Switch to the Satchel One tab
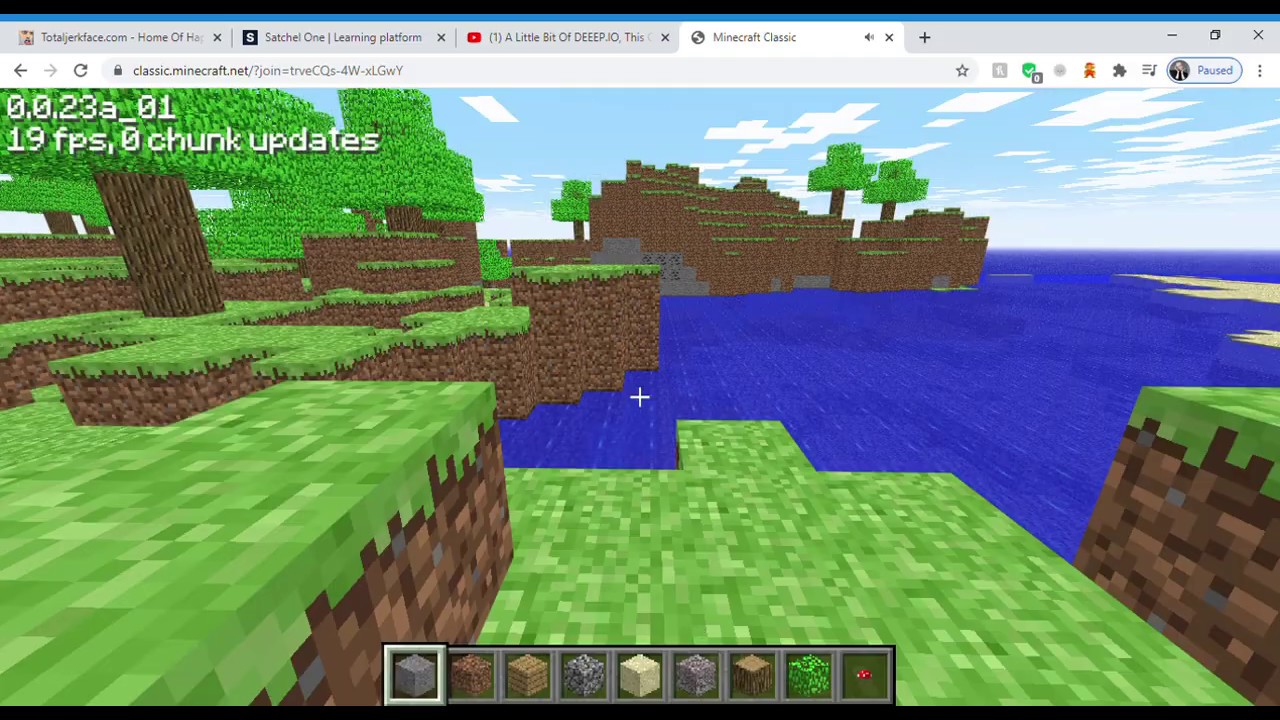The image size is (1280, 720). pos(343,37)
